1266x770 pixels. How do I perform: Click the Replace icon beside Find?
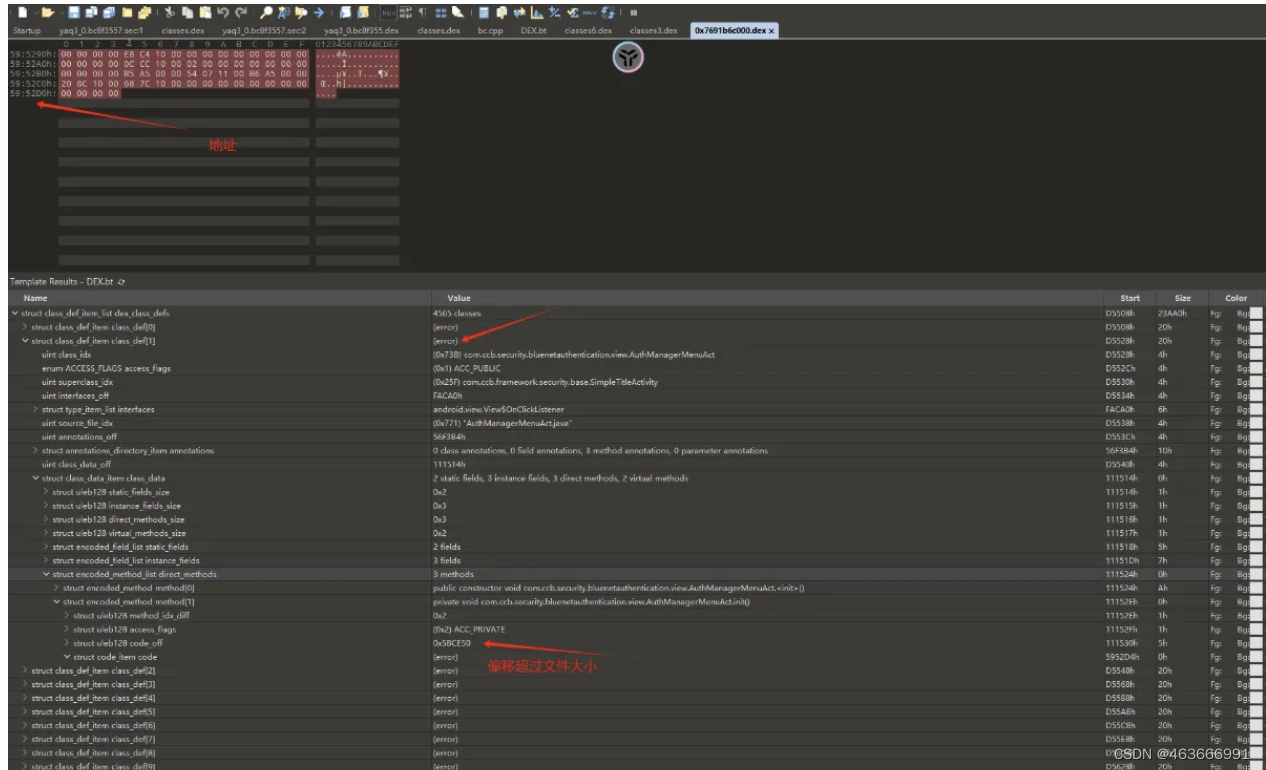pyautogui.click(x=283, y=12)
